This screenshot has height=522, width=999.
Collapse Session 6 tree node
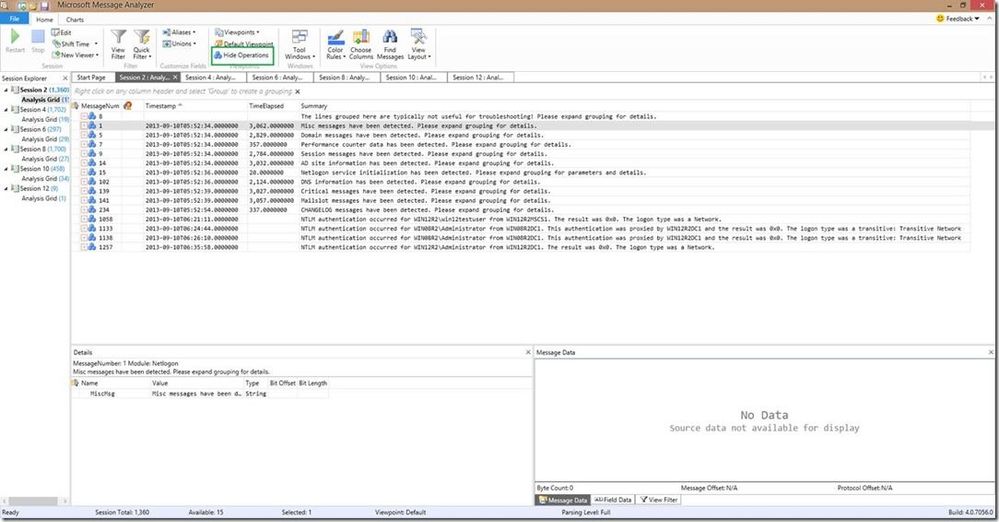coord(6,130)
